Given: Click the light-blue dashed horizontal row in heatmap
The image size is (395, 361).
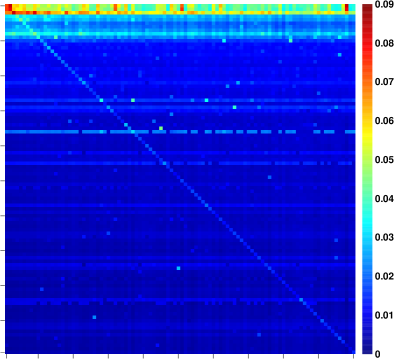Looking at the screenshot, I should pos(180,132).
